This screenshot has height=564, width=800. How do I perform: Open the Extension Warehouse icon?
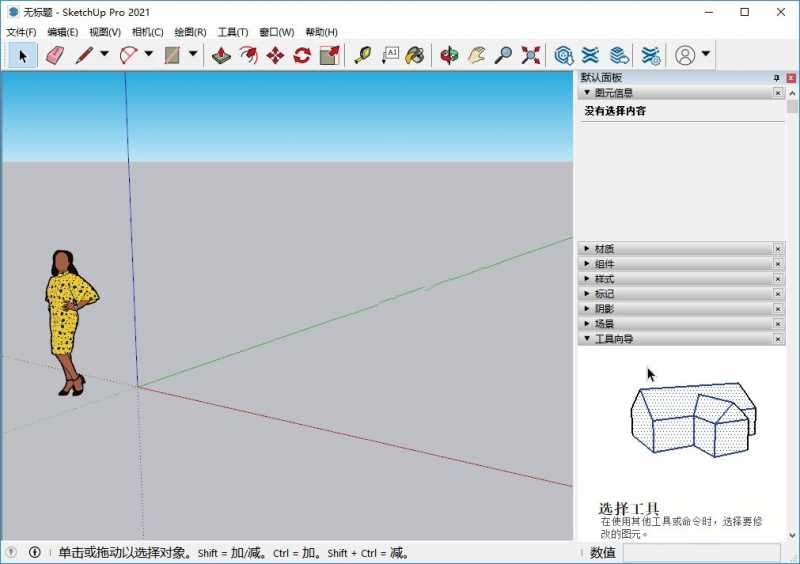[590, 55]
